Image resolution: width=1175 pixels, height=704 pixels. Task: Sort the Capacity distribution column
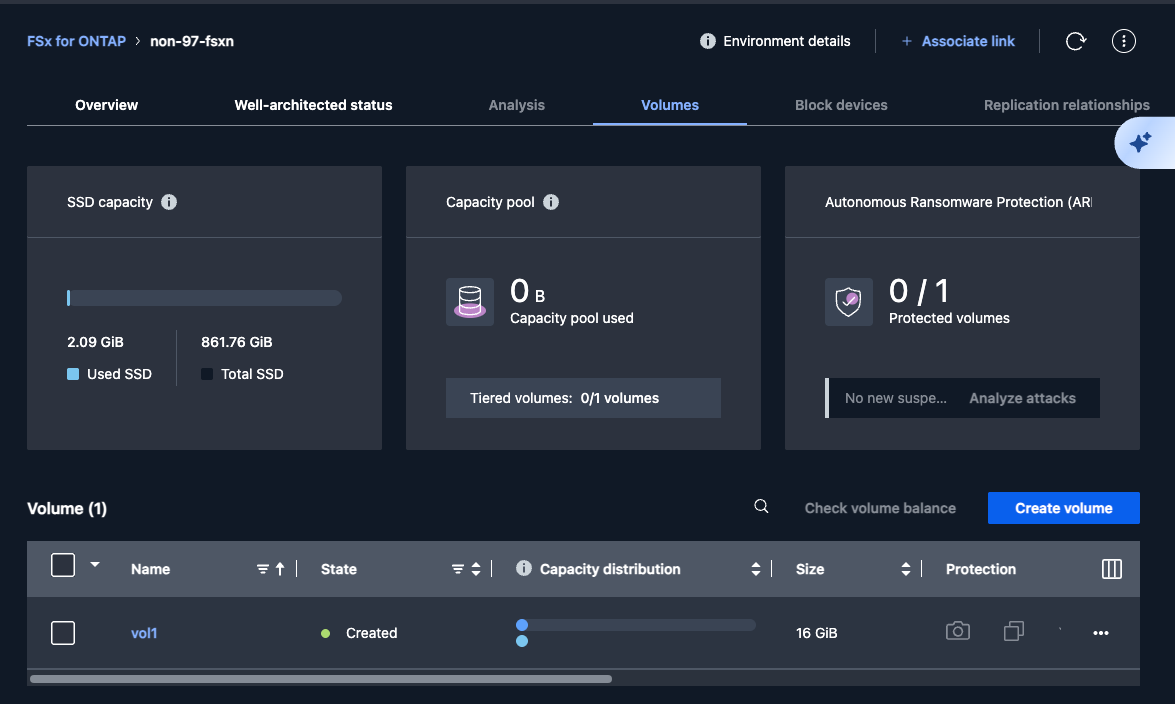pyautogui.click(x=755, y=570)
